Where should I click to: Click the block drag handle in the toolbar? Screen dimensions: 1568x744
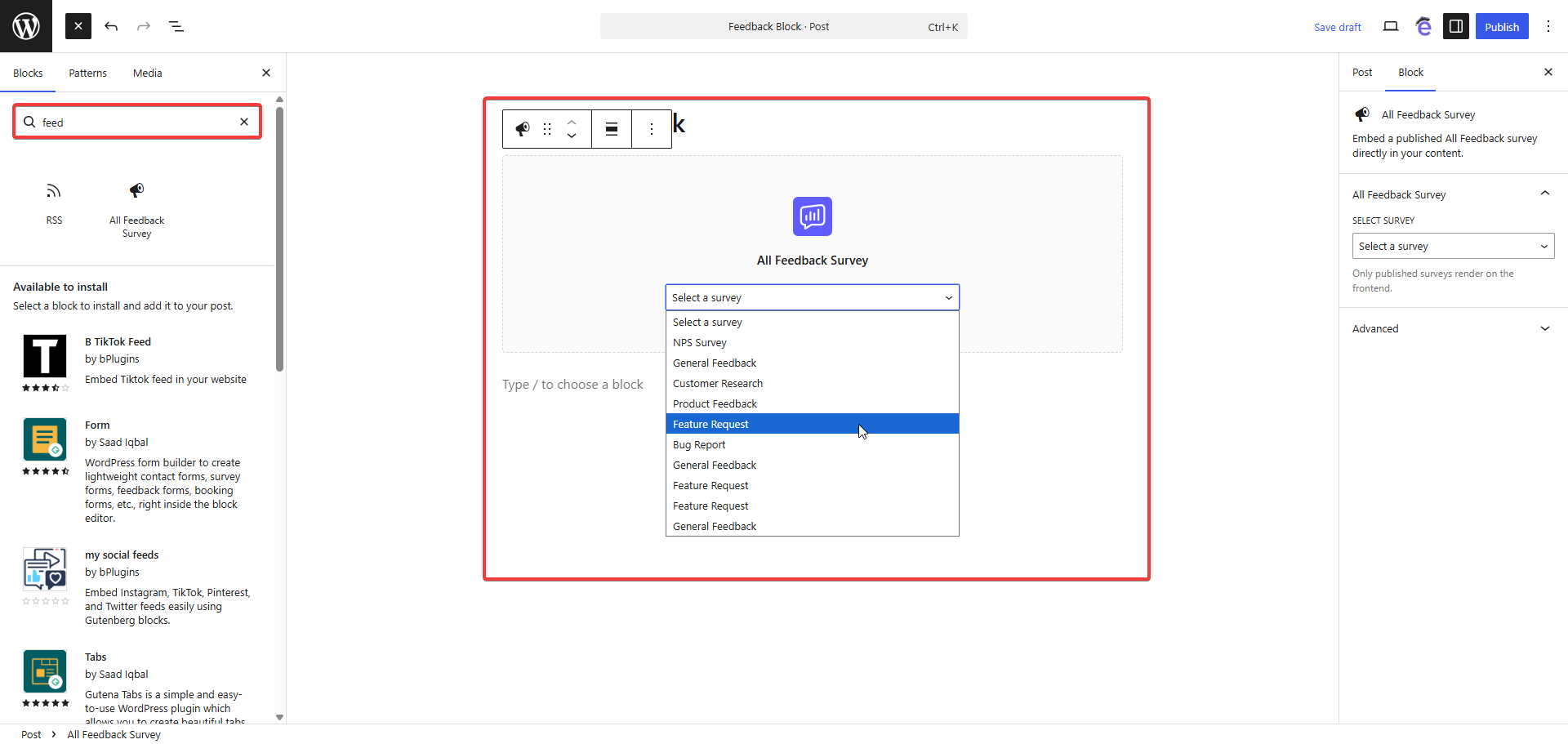[x=547, y=129]
